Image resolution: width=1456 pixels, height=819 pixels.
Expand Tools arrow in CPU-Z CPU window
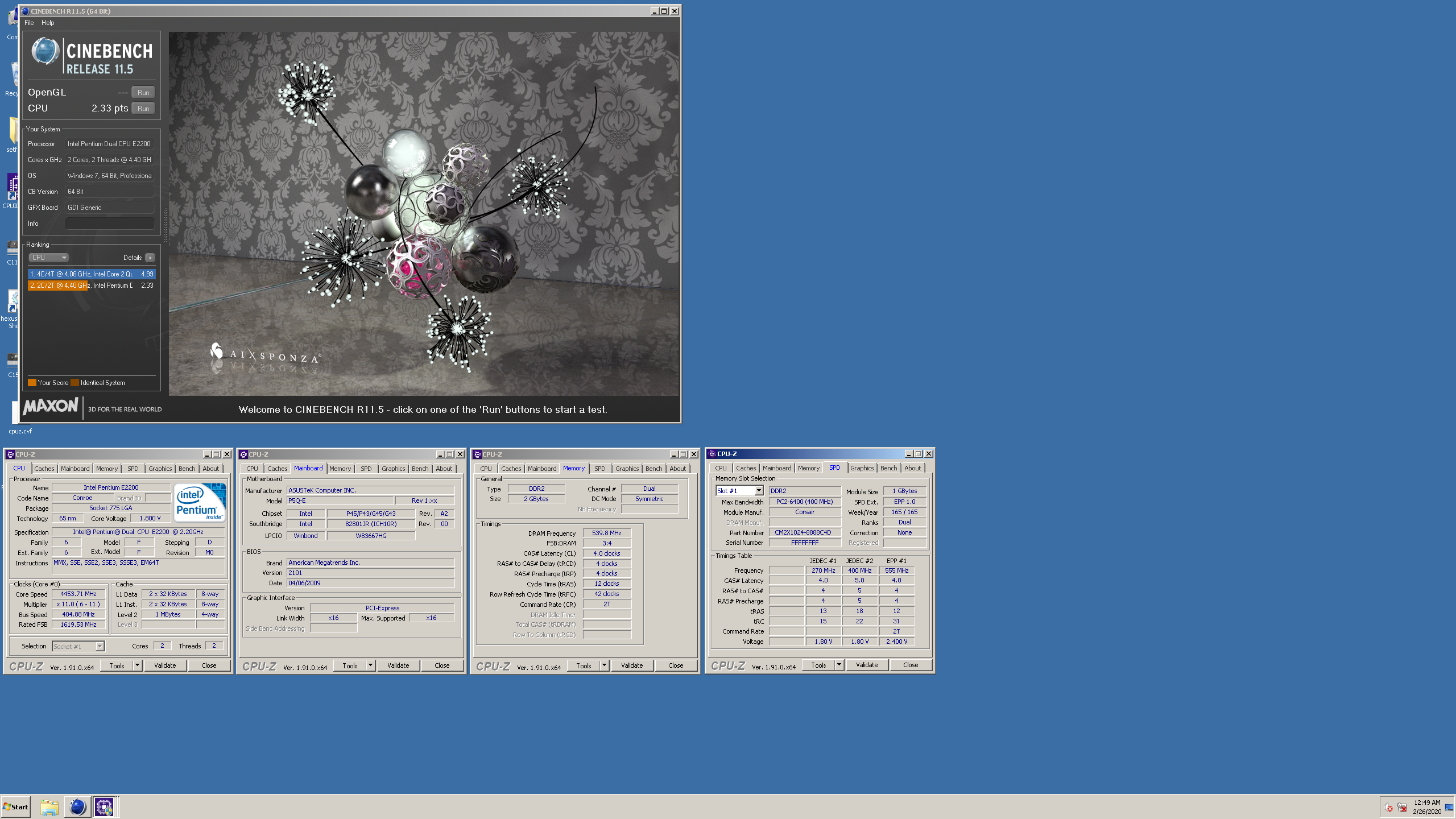click(x=137, y=665)
